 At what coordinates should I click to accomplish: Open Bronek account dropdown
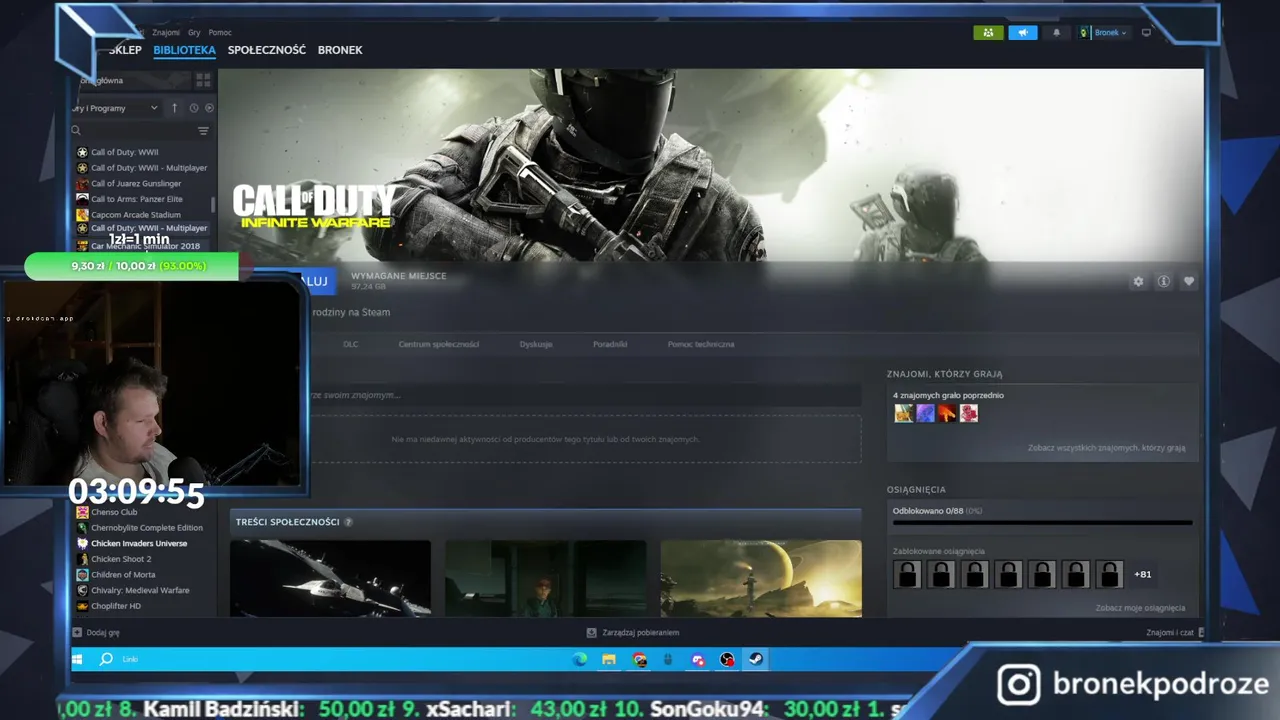pyautogui.click(x=1104, y=33)
